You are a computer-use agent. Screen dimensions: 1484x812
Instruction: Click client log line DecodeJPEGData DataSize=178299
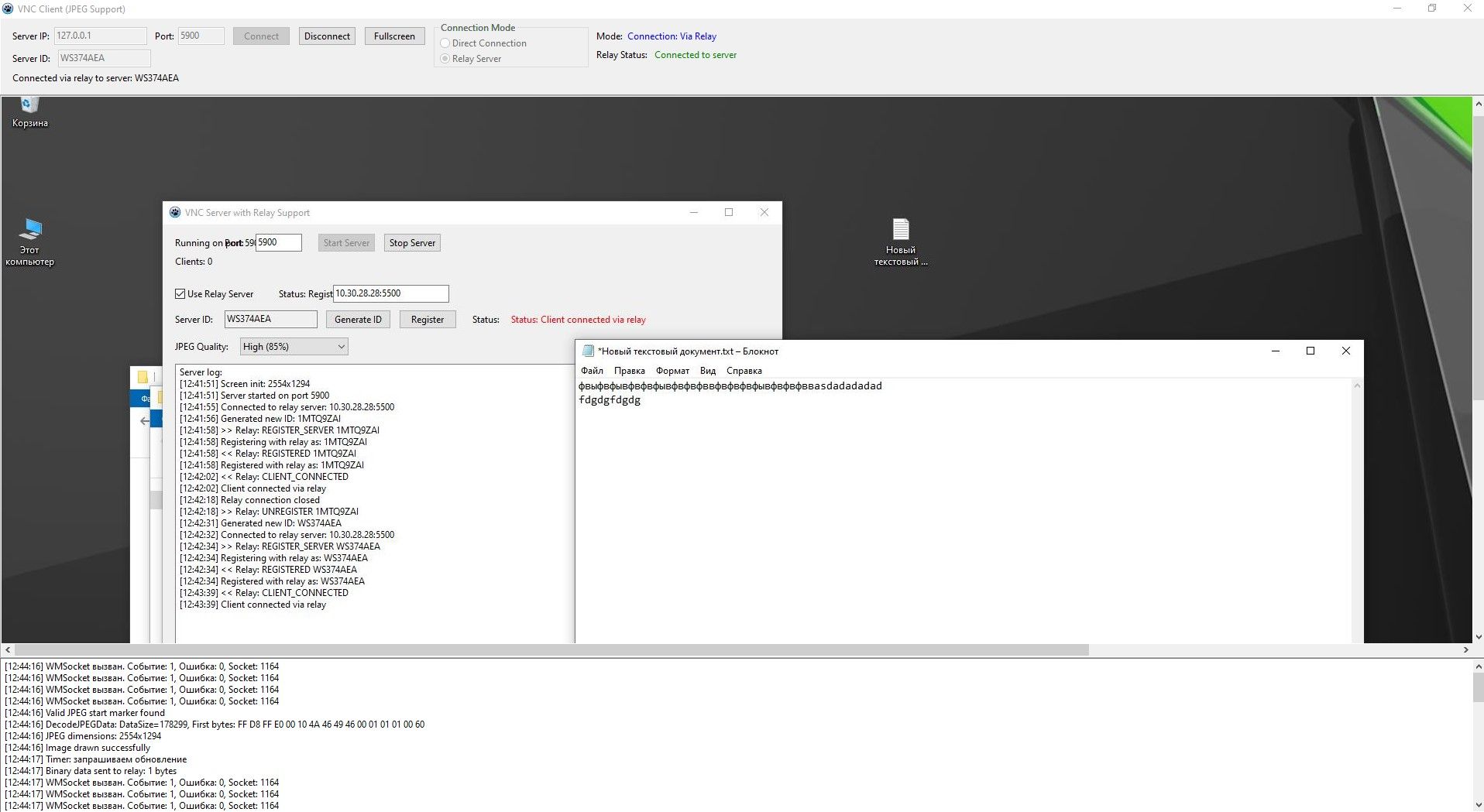click(215, 725)
